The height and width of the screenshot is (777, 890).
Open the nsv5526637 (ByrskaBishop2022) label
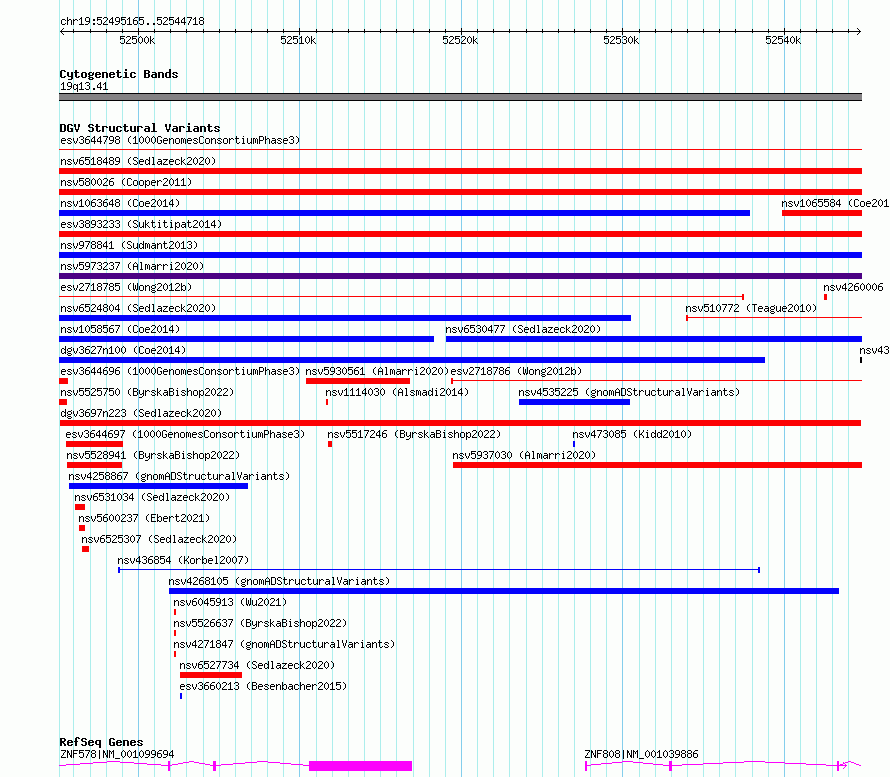[260, 623]
